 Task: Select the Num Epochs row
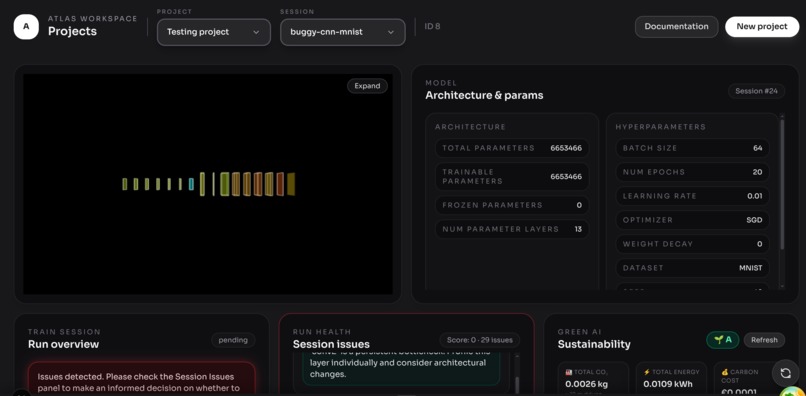pos(692,172)
